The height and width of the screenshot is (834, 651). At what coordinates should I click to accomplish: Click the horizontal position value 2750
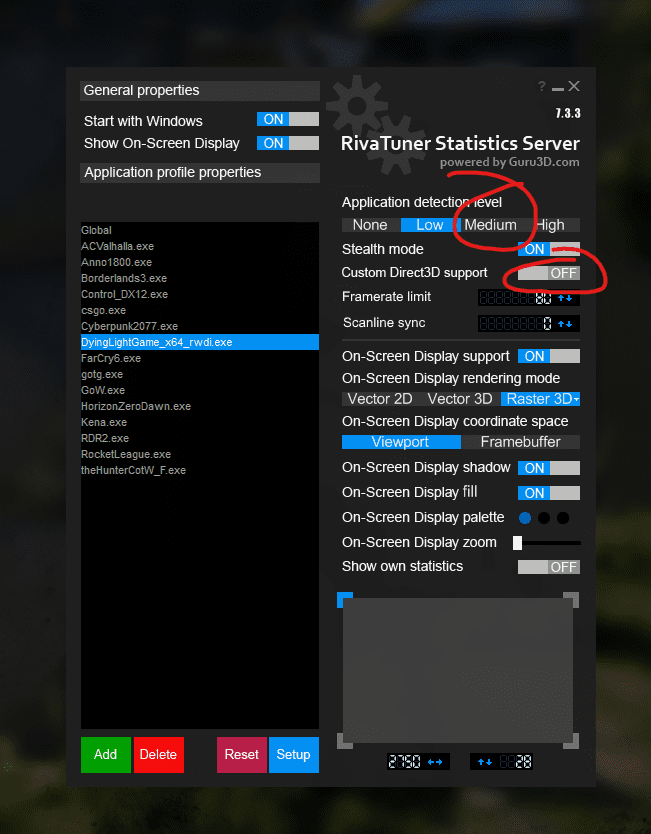(x=405, y=762)
